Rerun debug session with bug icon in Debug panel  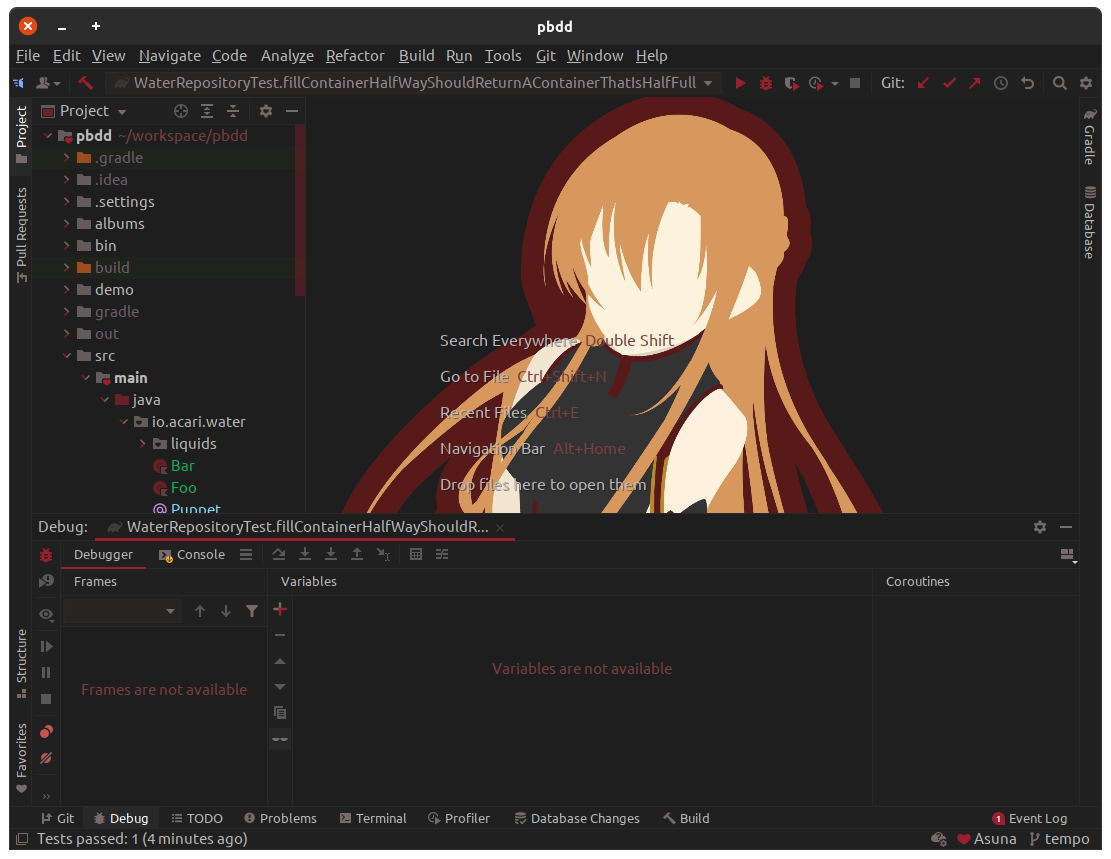[46, 555]
